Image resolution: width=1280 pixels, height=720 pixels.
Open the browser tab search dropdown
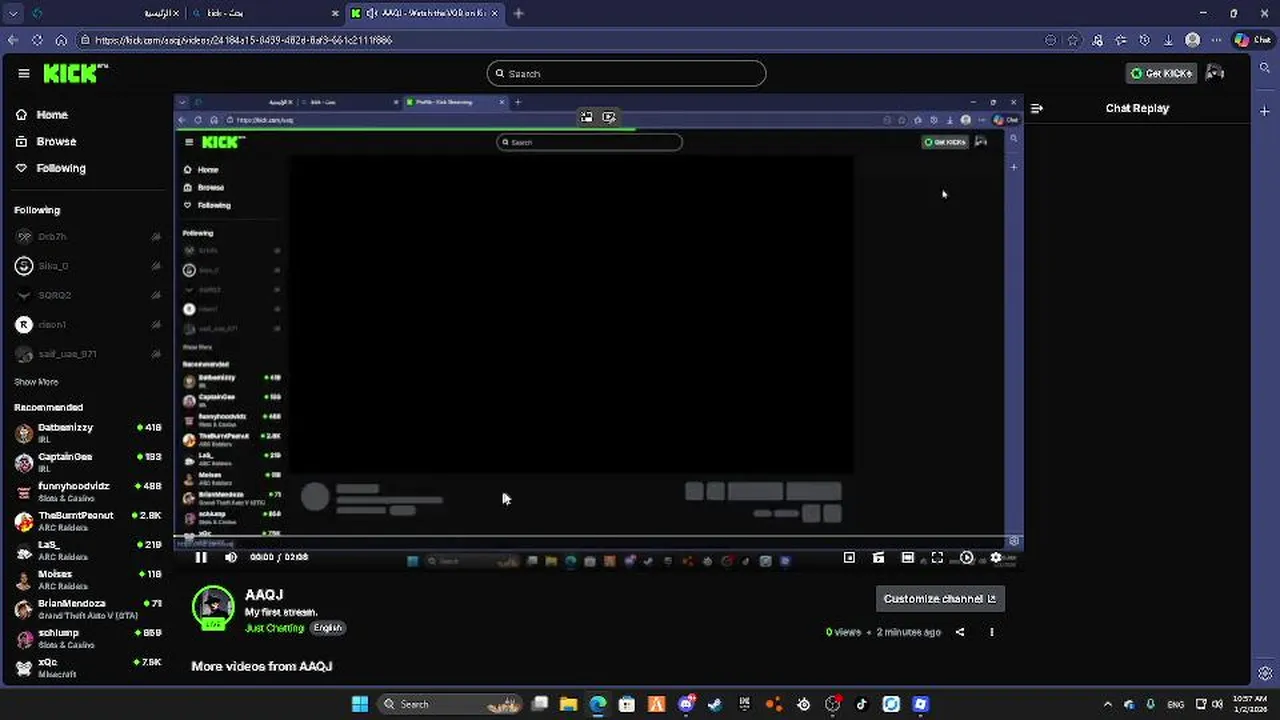coord(12,13)
